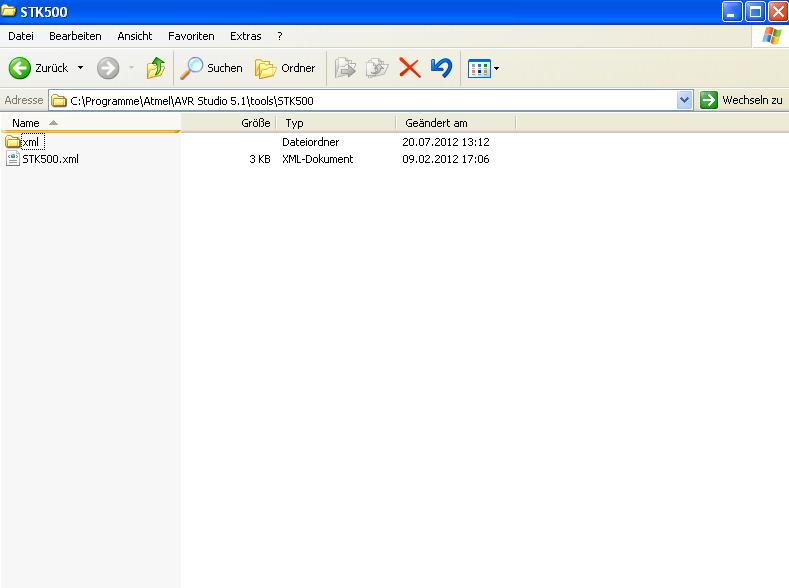Click the XML-Dokument type entry
The height and width of the screenshot is (588, 789).
(318, 159)
